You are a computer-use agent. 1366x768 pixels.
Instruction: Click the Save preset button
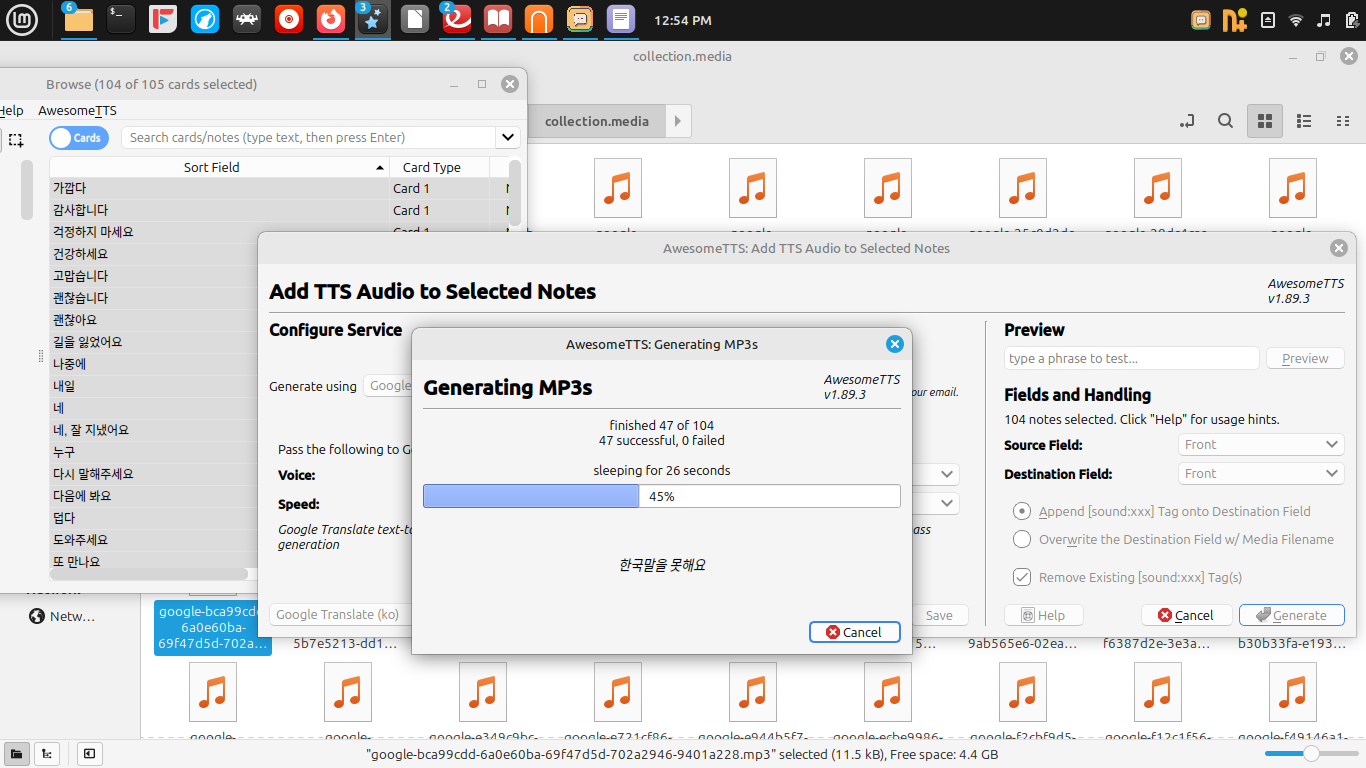[x=938, y=615]
